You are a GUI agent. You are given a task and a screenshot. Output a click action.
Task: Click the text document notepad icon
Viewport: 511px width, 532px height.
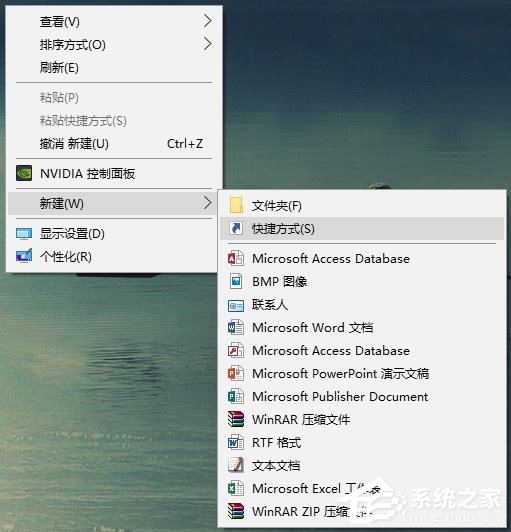click(236, 465)
